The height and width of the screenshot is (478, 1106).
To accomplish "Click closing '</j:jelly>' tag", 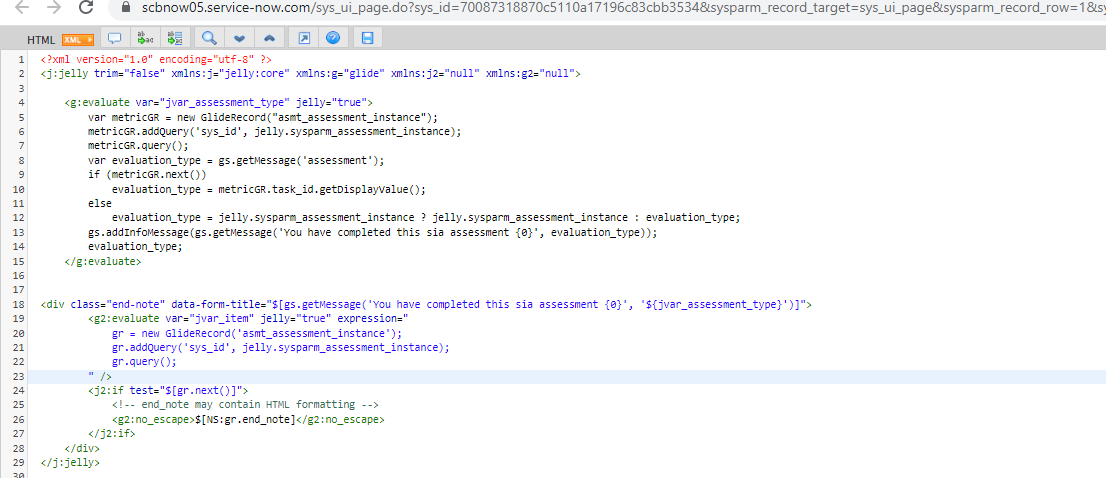I will pyautogui.click(x=71, y=463).
